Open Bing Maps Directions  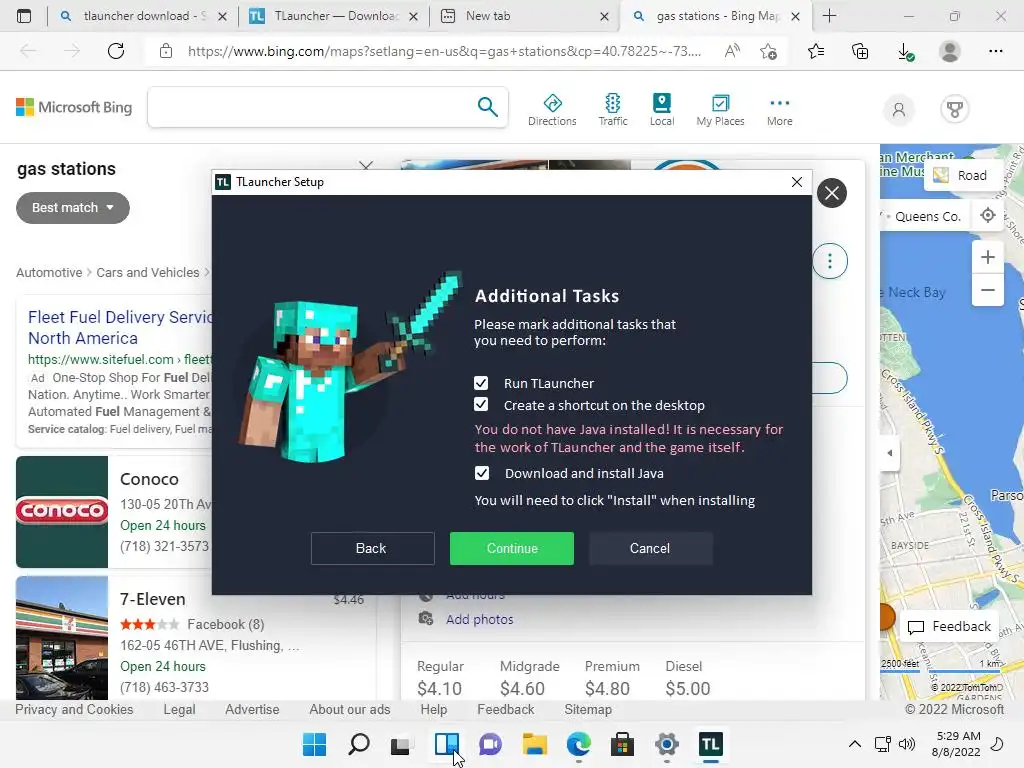point(552,110)
